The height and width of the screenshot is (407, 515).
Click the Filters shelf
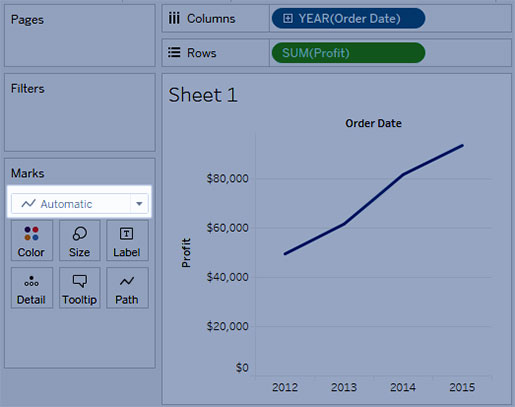80,113
